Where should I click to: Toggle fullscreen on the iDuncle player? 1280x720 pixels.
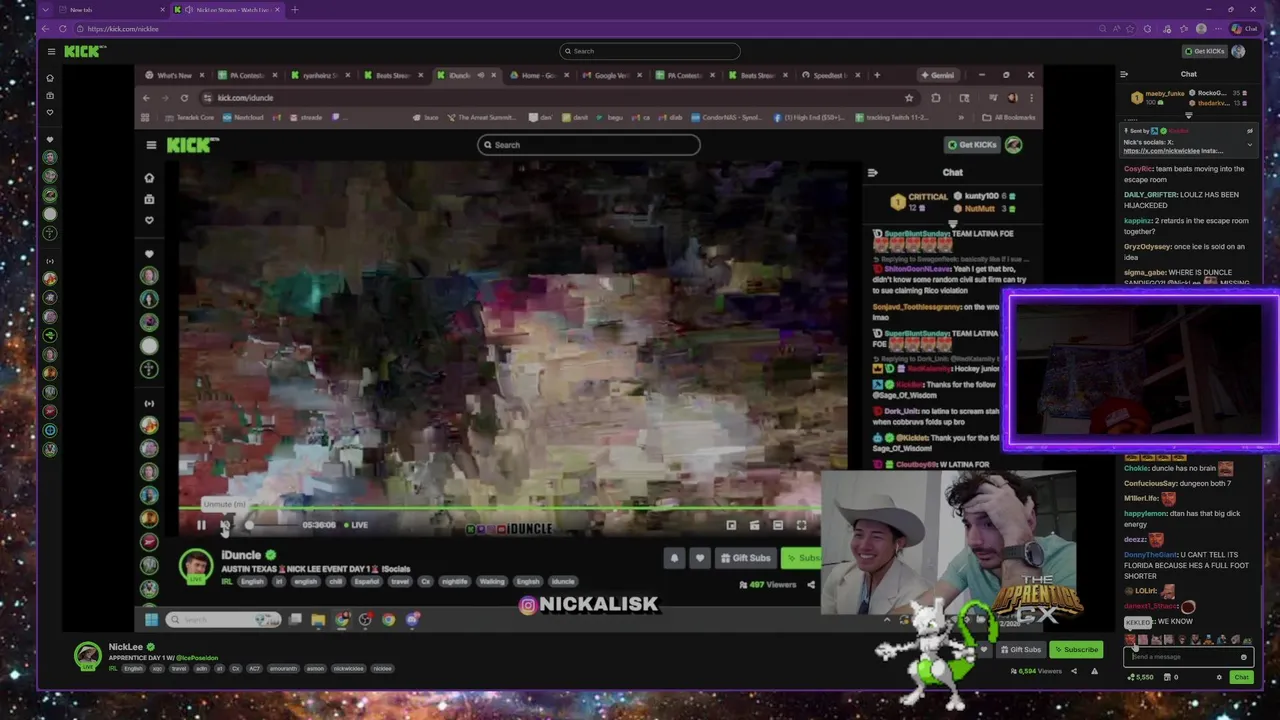click(x=801, y=525)
